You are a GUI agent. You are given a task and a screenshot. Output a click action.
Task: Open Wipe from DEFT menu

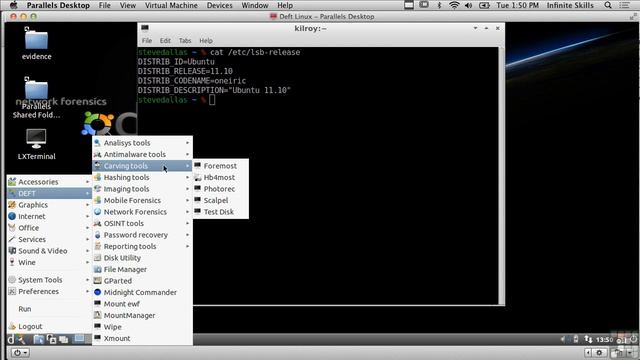(x=142, y=327)
